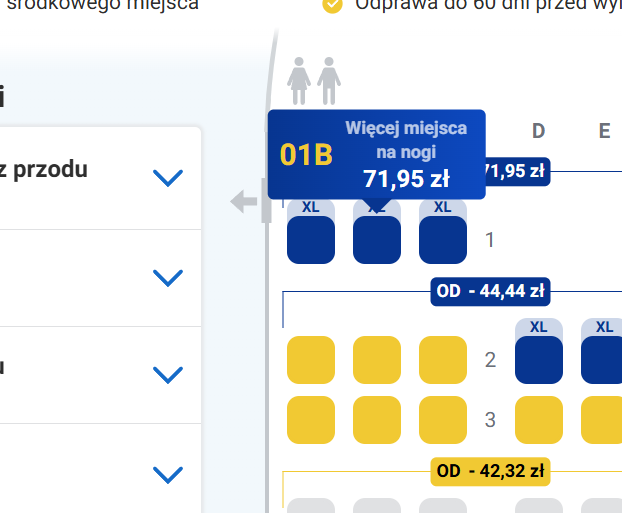Image resolution: width=622 pixels, height=513 pixels.
Task: Expand the last visible accordion chevron
Action: (x=168, y=473)
